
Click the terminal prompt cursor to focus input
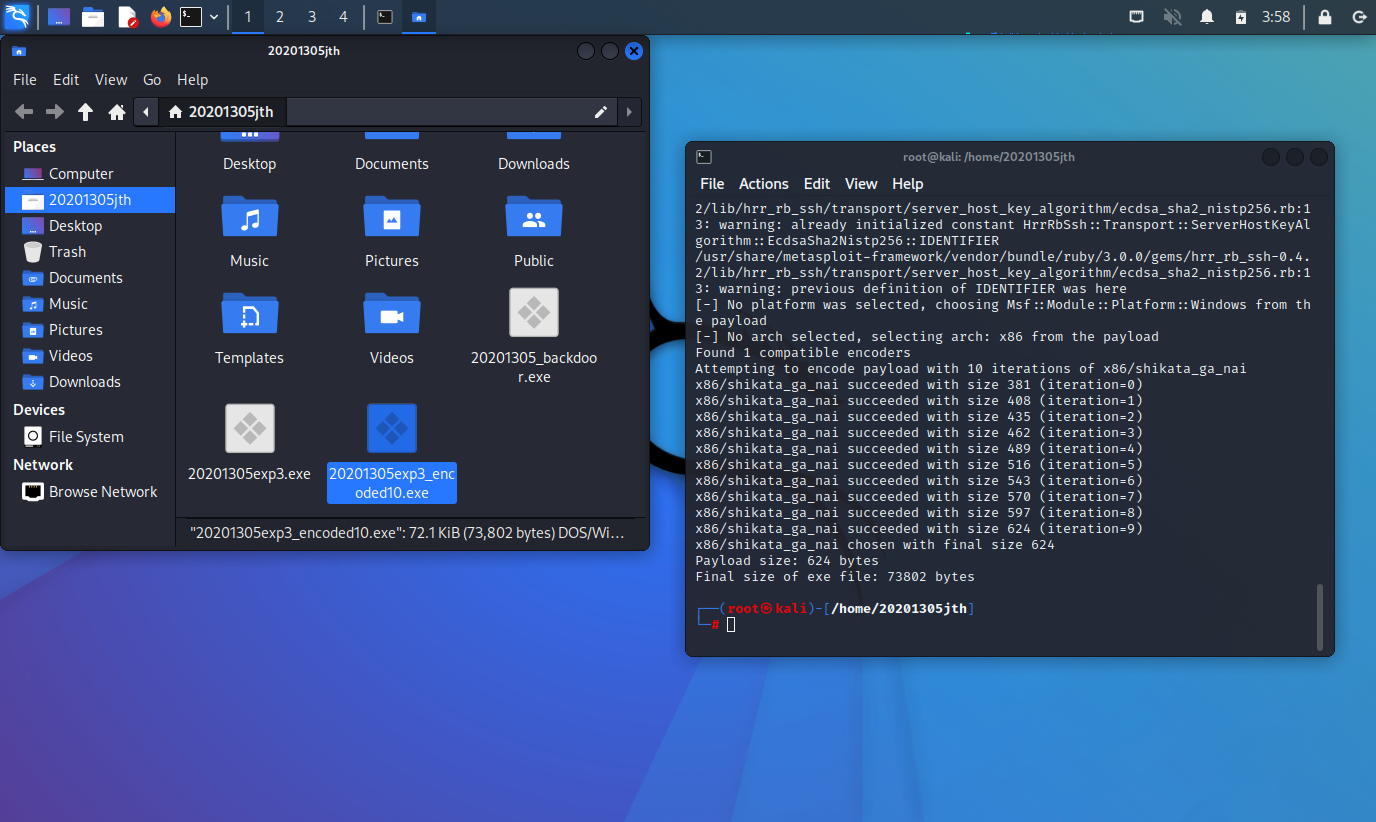(x=731, y=625)
